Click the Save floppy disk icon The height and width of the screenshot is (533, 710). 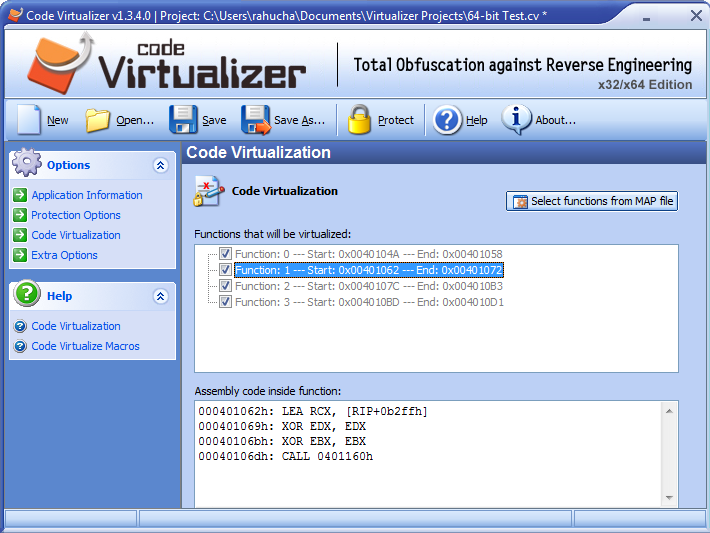click(x=183, y=120)
